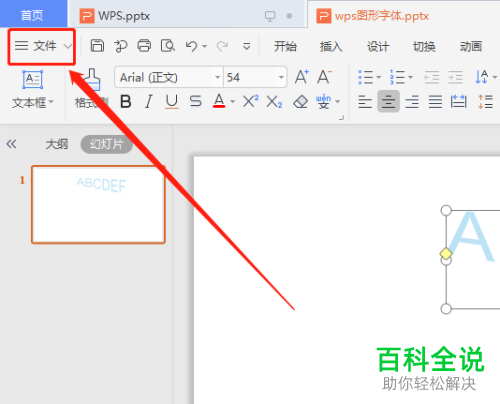The image size is (500, 404).
Task: Collapse the slide panel with double chevron
Action: coord(11,144)
